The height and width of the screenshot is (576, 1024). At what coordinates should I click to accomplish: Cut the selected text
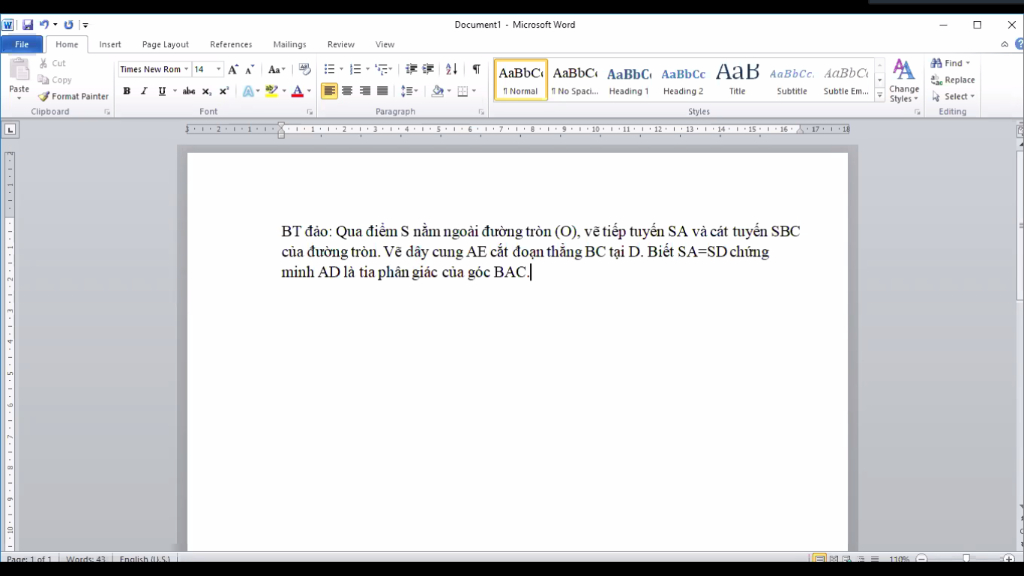[x=52, y=63]
